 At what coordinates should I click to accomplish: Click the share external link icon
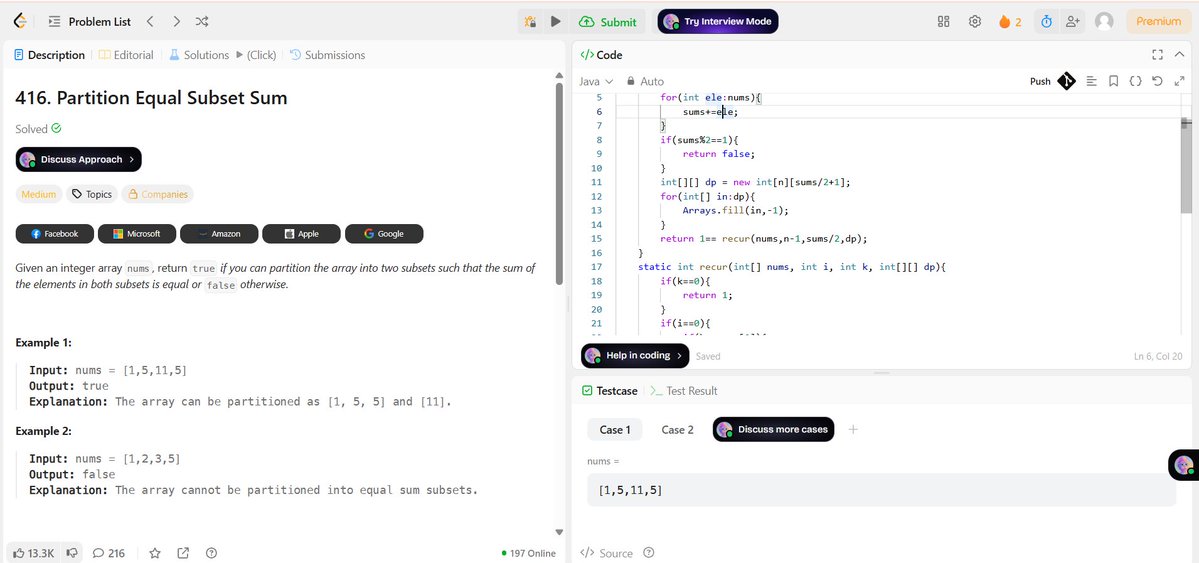184,553
